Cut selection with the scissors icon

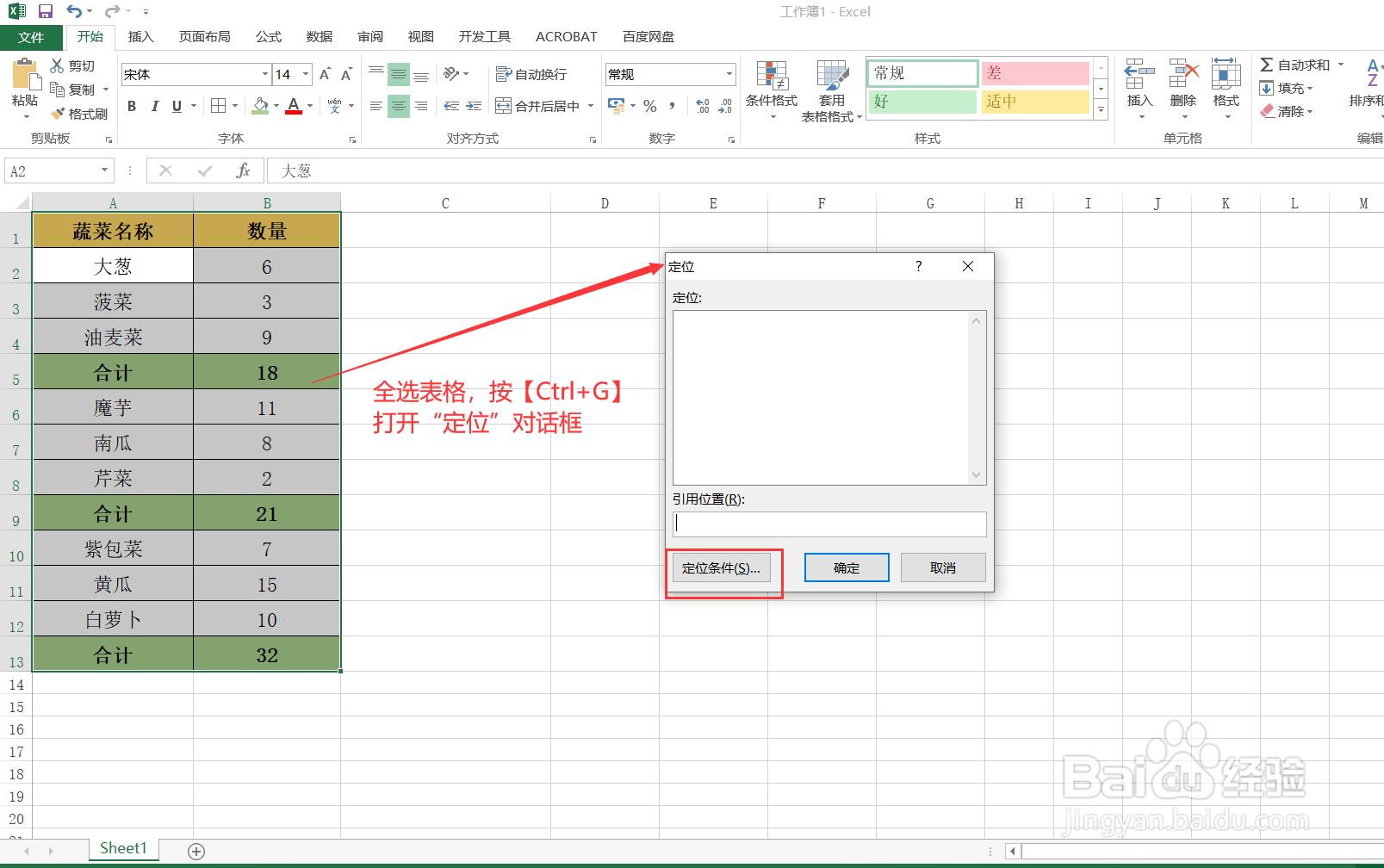[58, 65]
